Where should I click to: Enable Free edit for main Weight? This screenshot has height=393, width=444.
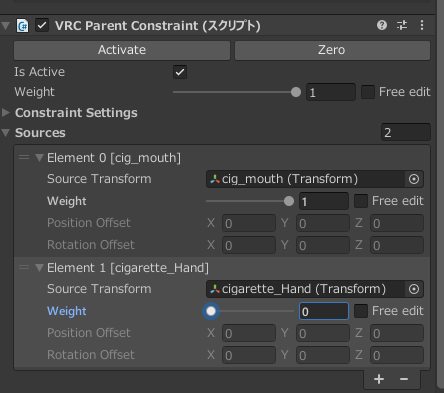368,92
